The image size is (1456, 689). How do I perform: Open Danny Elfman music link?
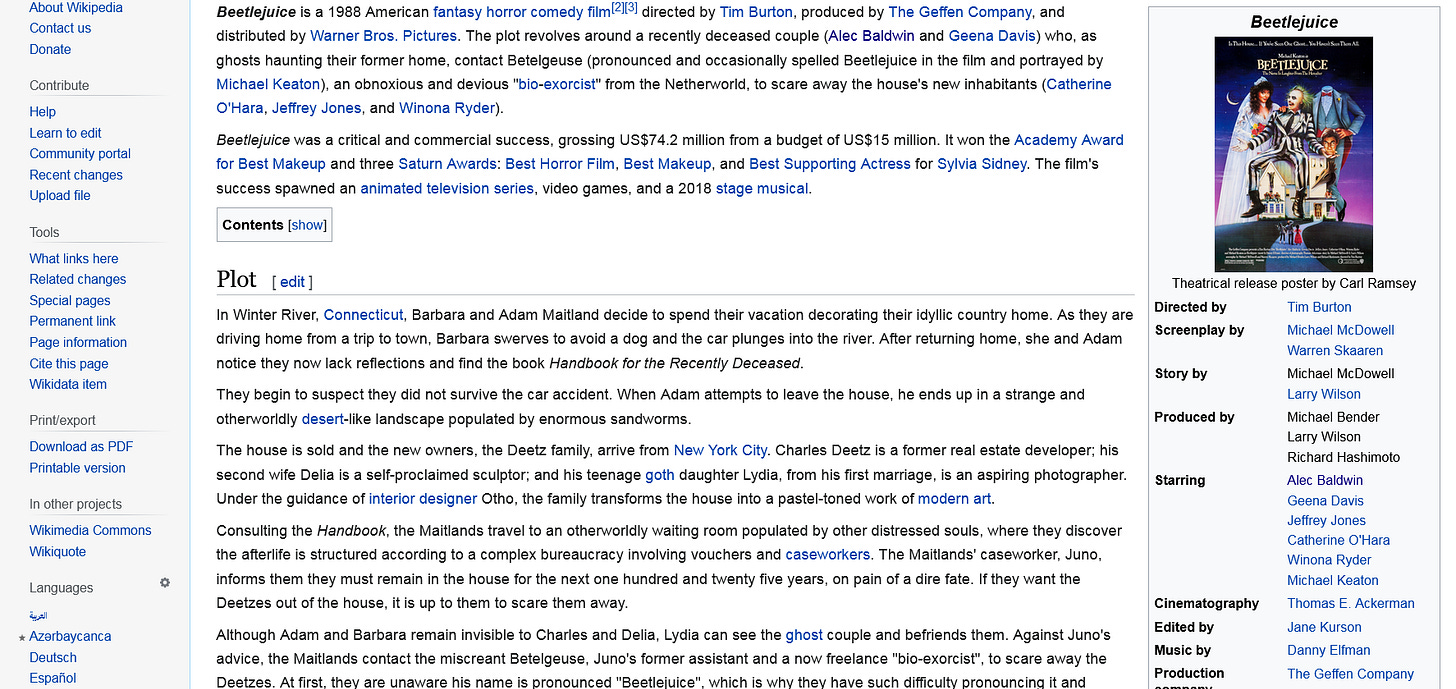click(1329, 651)
